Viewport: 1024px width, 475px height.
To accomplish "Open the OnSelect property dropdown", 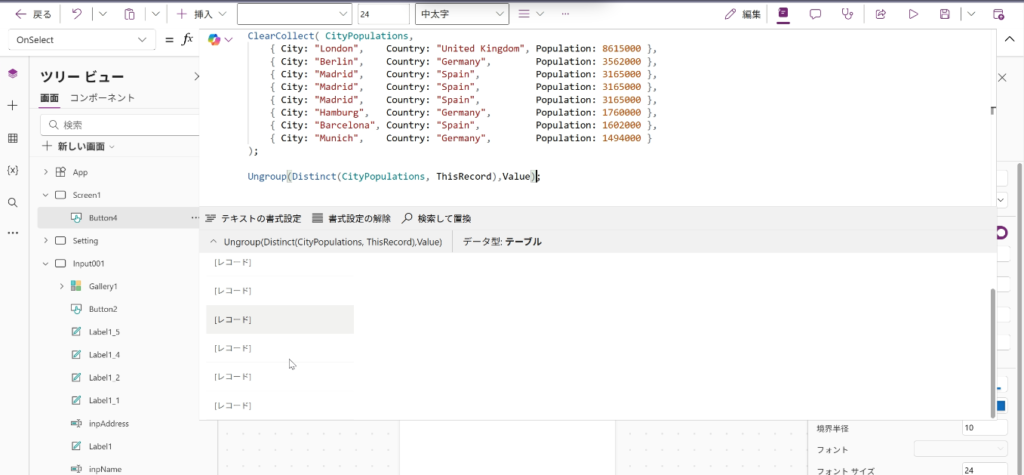I will [x=79, y=39].
